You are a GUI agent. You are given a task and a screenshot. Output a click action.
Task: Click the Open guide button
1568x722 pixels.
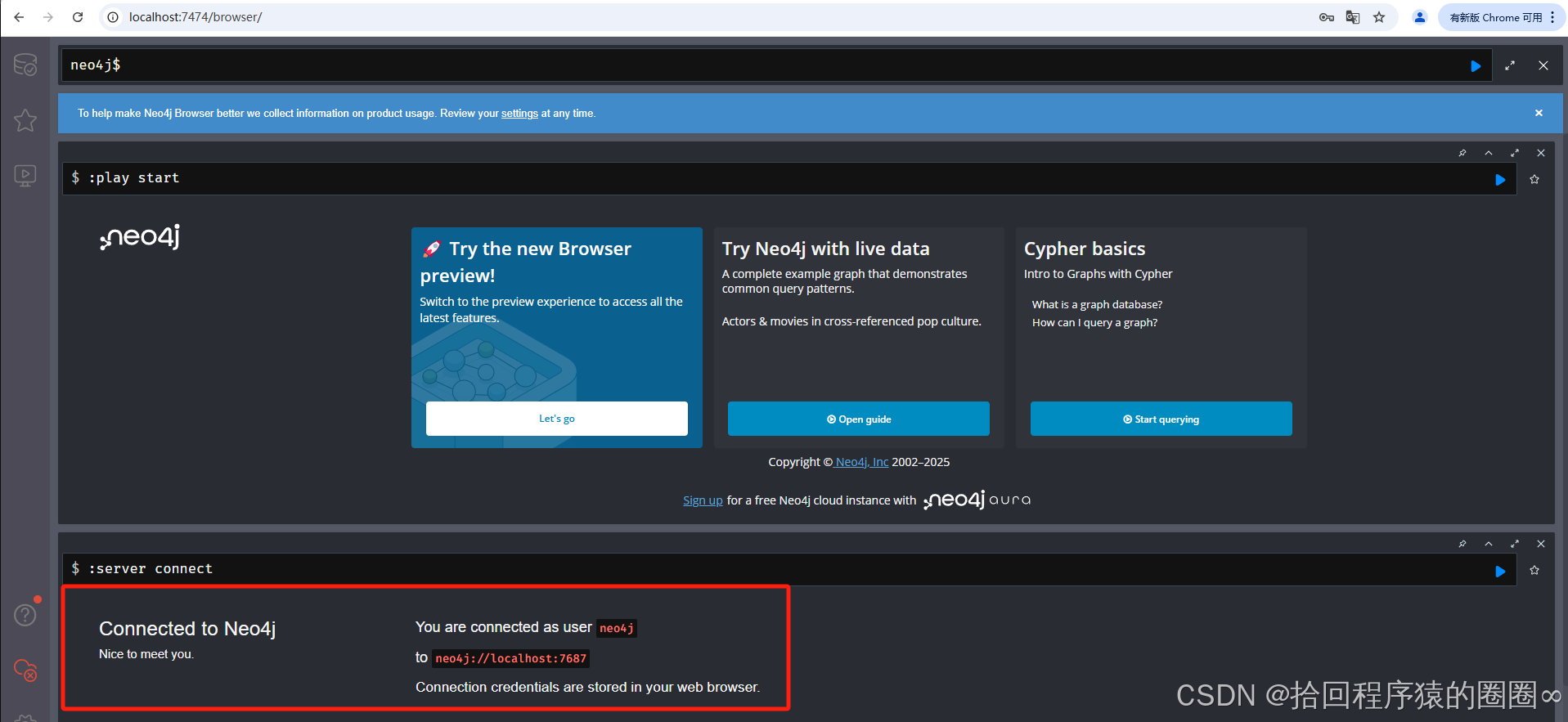(859, 419)
